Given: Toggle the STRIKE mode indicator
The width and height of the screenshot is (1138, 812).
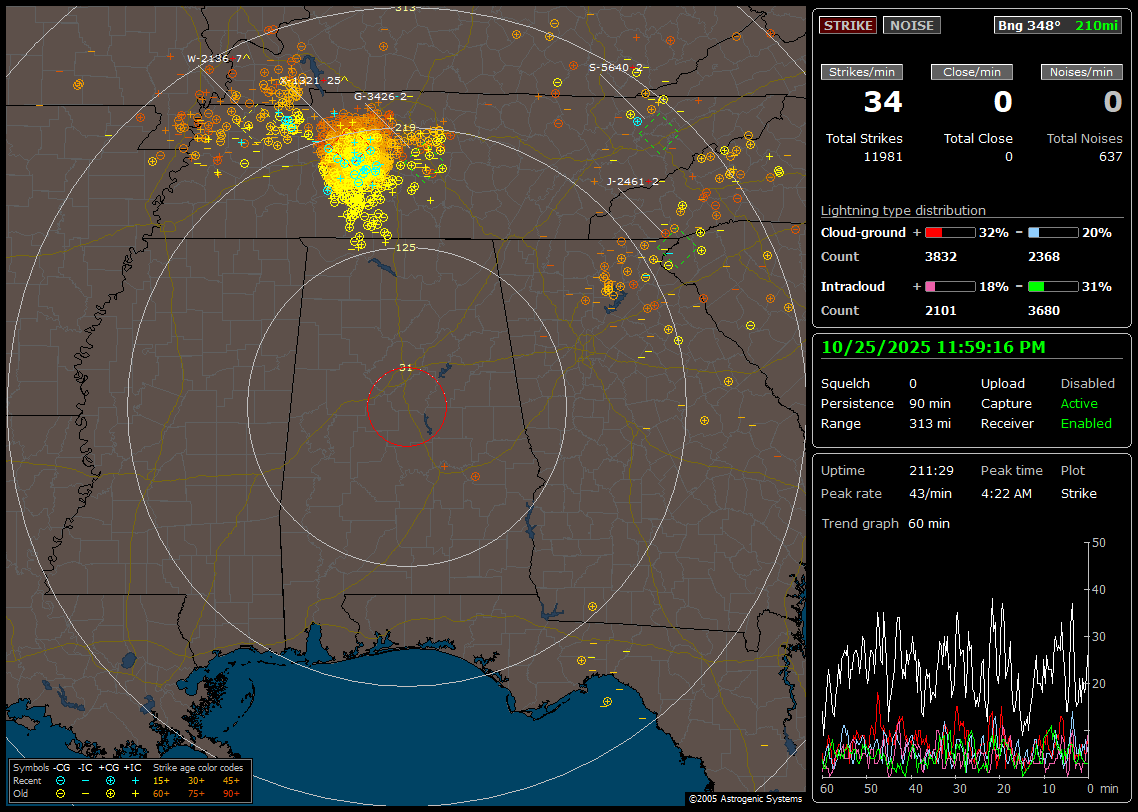Looking at the screenshot, I should pos(848,25).
